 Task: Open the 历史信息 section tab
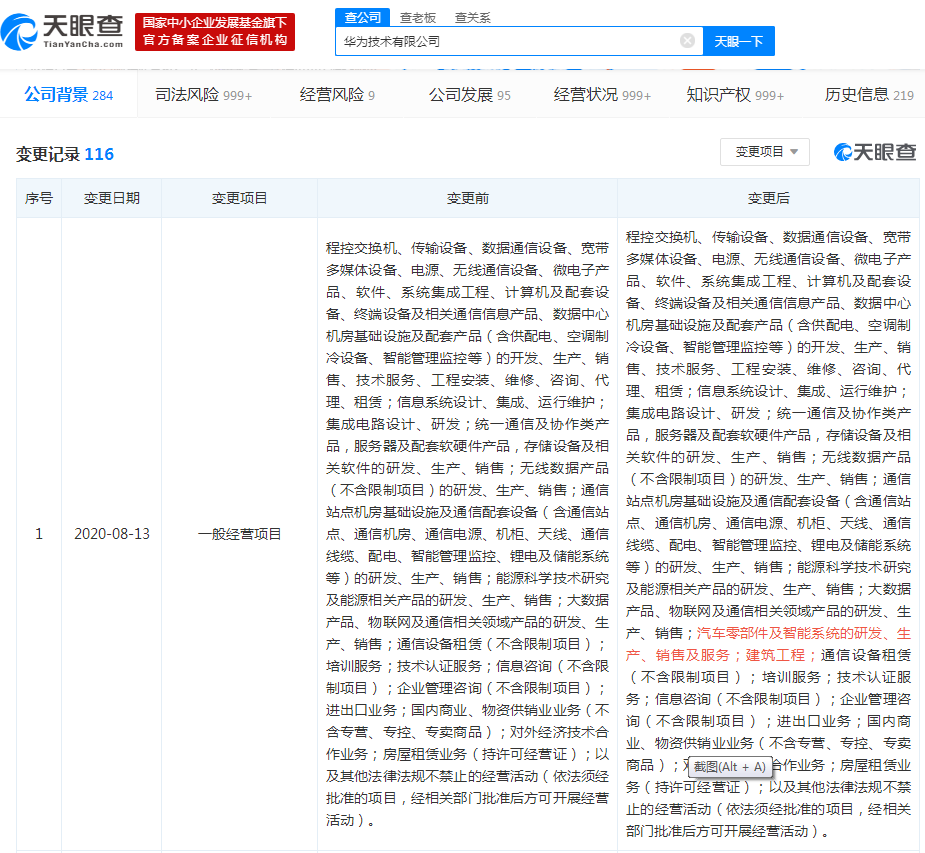pyautogui.click(x=869, y=94)
